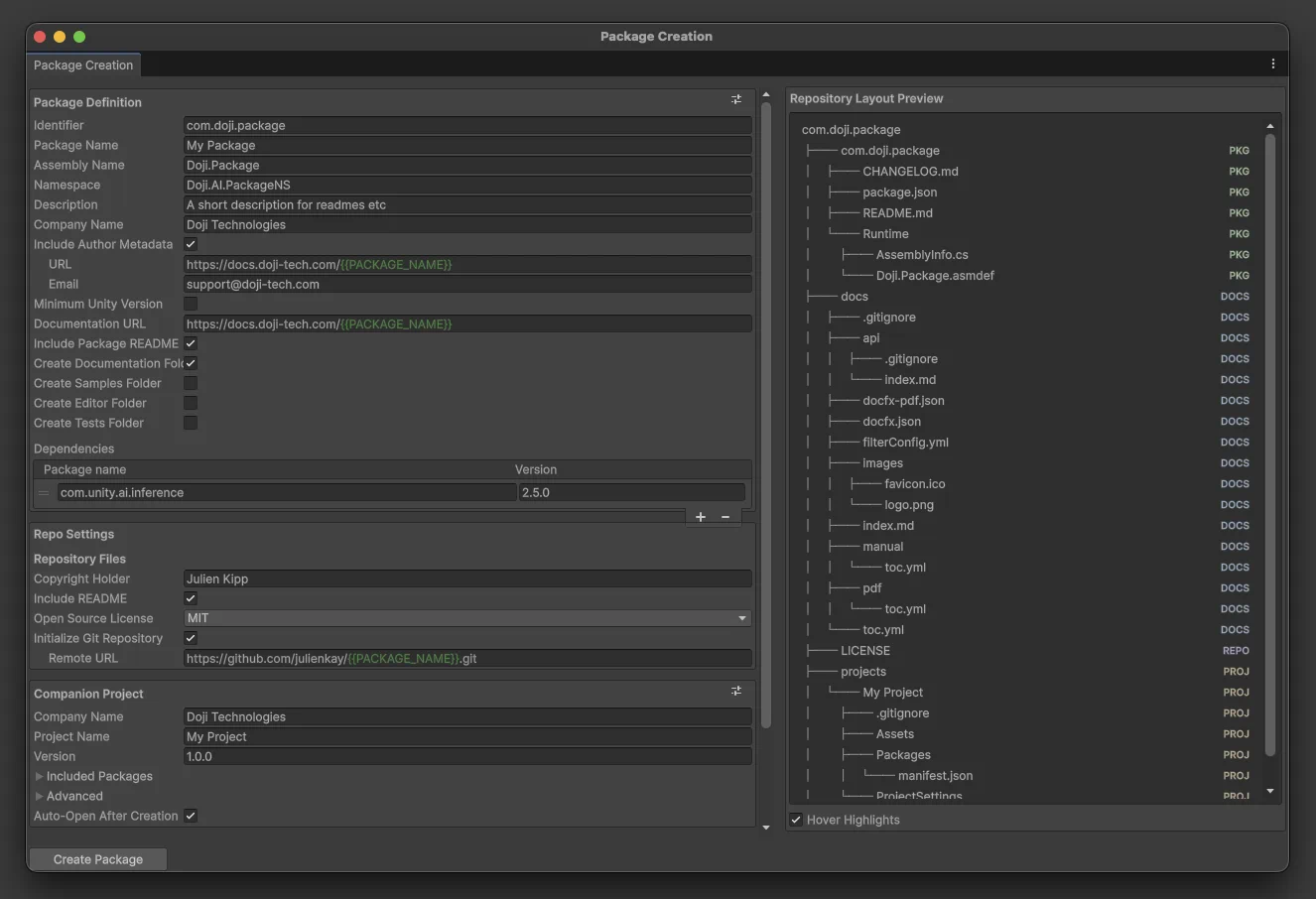Edit the Namespace field Doji.AI.PackageNS
Viewport: 1316px width, 899px height.
click(x=467, y=185)
